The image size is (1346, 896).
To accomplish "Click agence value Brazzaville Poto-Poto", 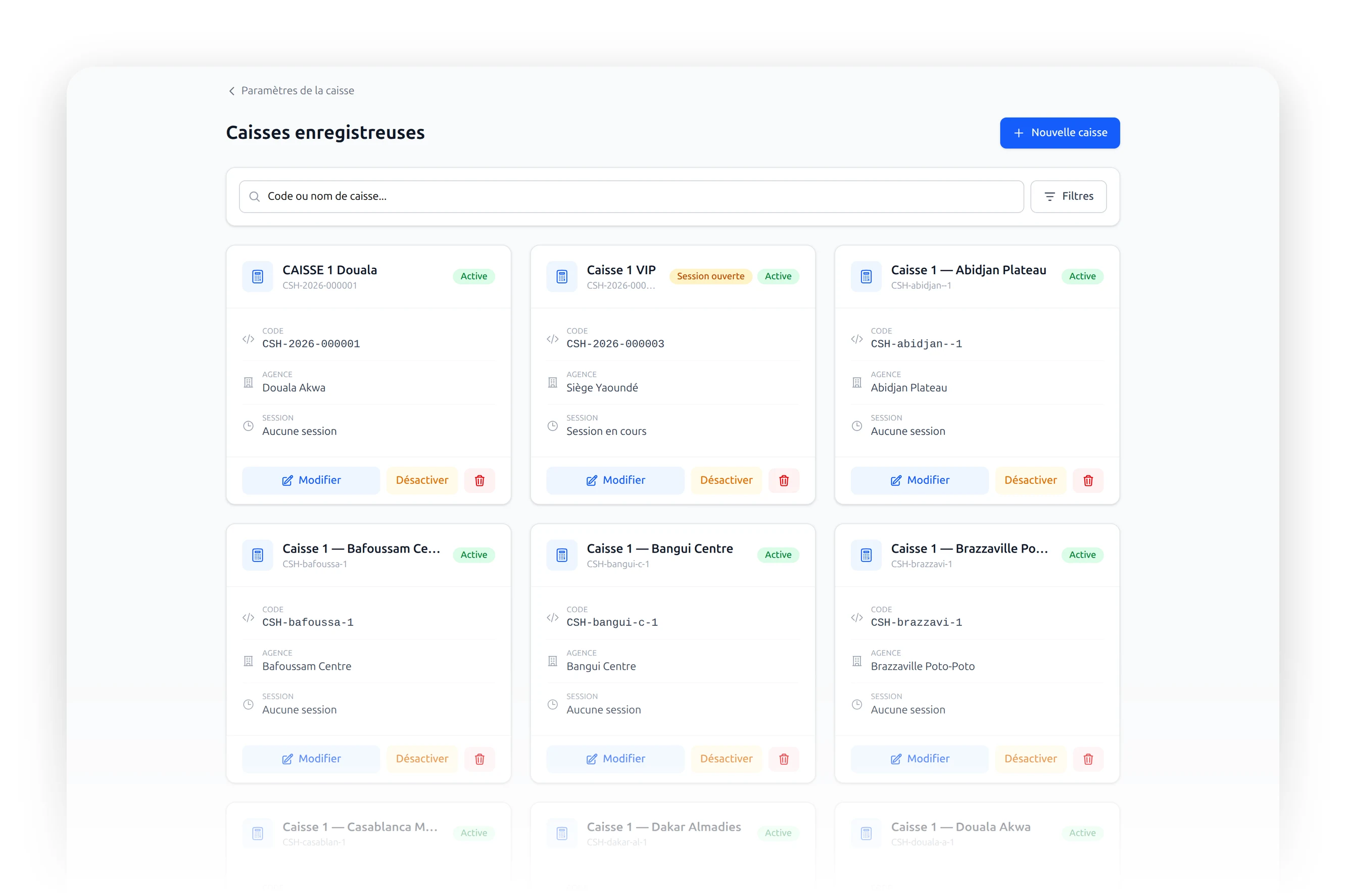I will 923,666.
